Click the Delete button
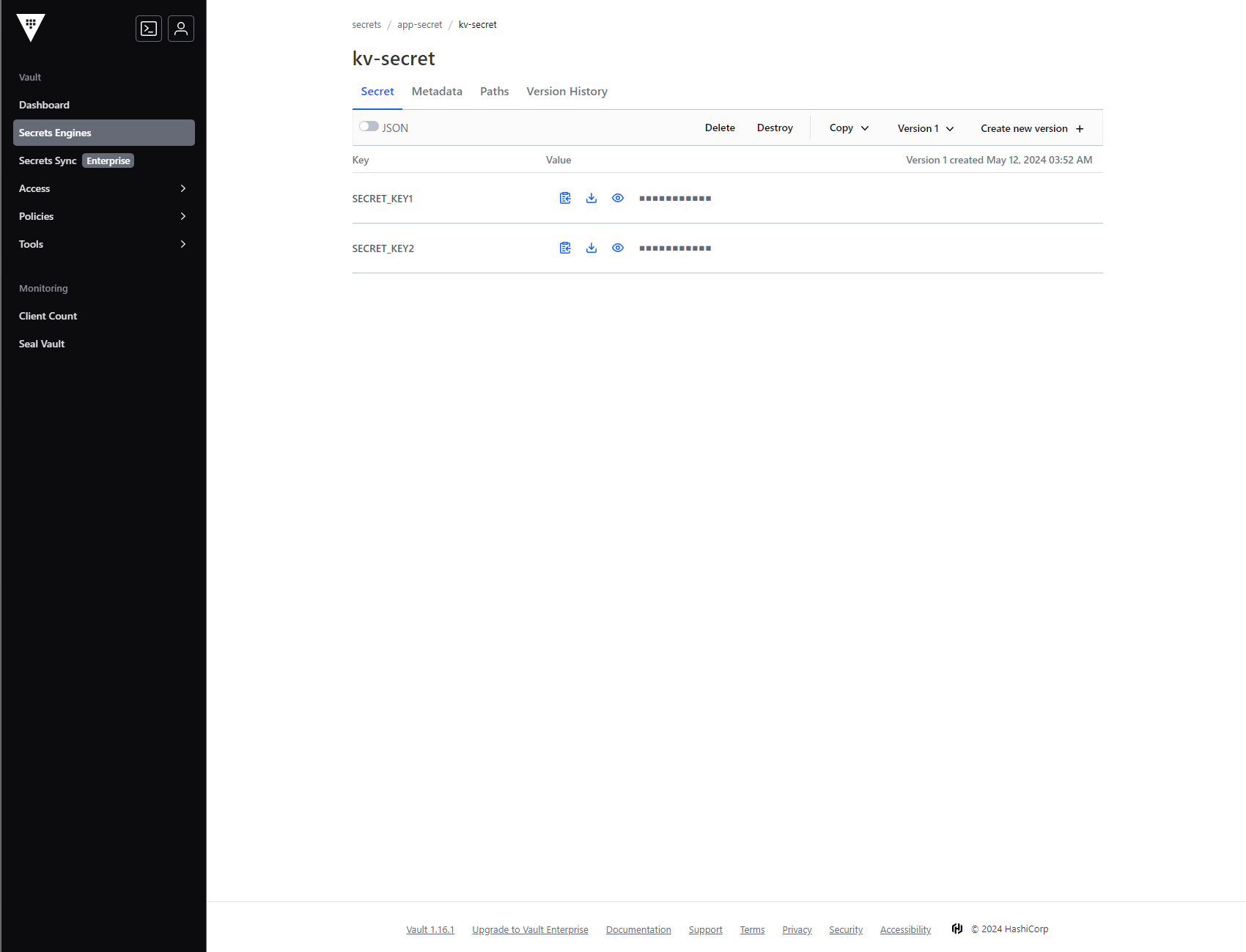 720,128
